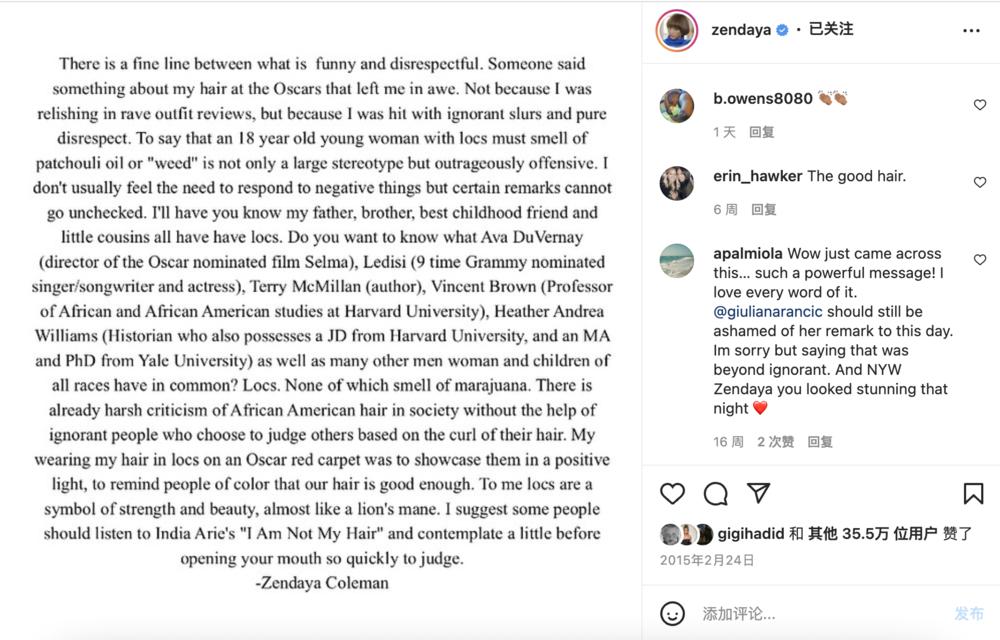Like erin_hawker's comment
The image size is (1000, 640).
click(x=979, y=183)
